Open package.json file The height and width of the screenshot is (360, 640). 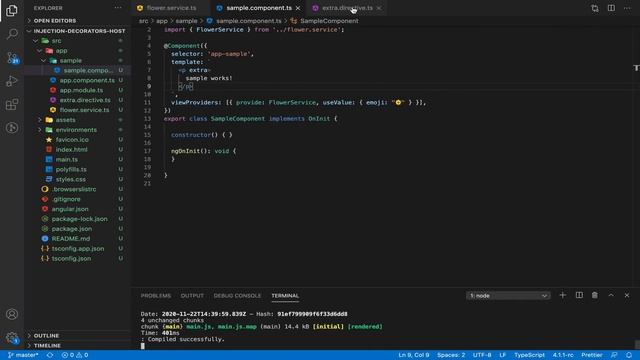coord(71,229)
